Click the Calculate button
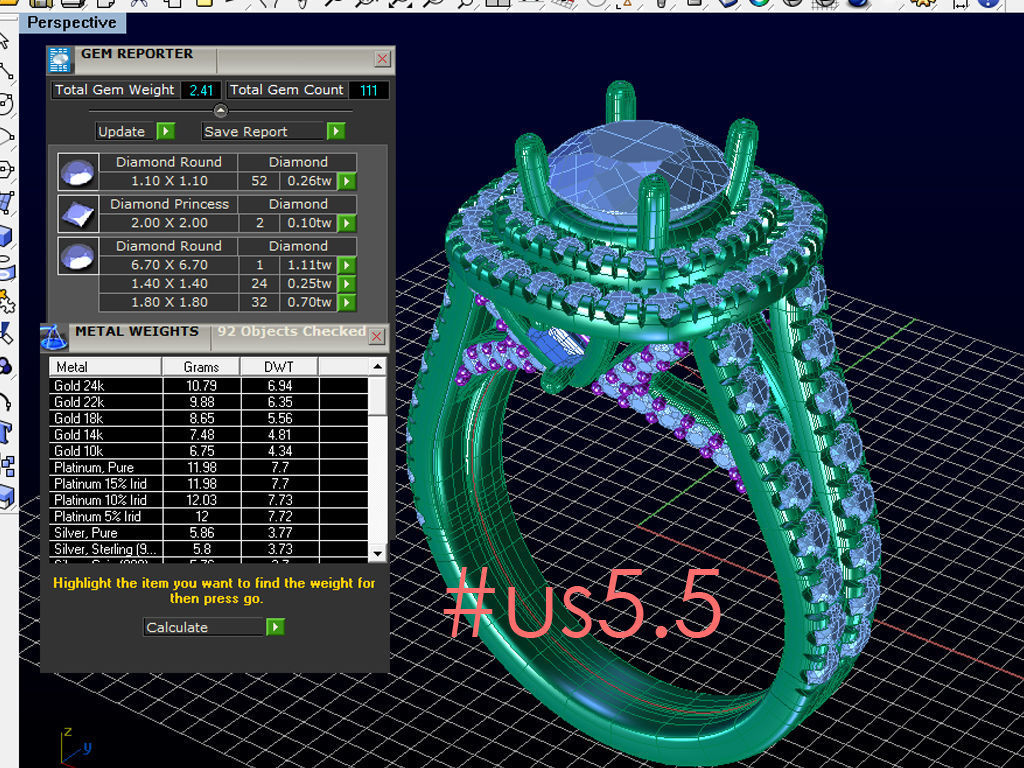 pos(204,627)
